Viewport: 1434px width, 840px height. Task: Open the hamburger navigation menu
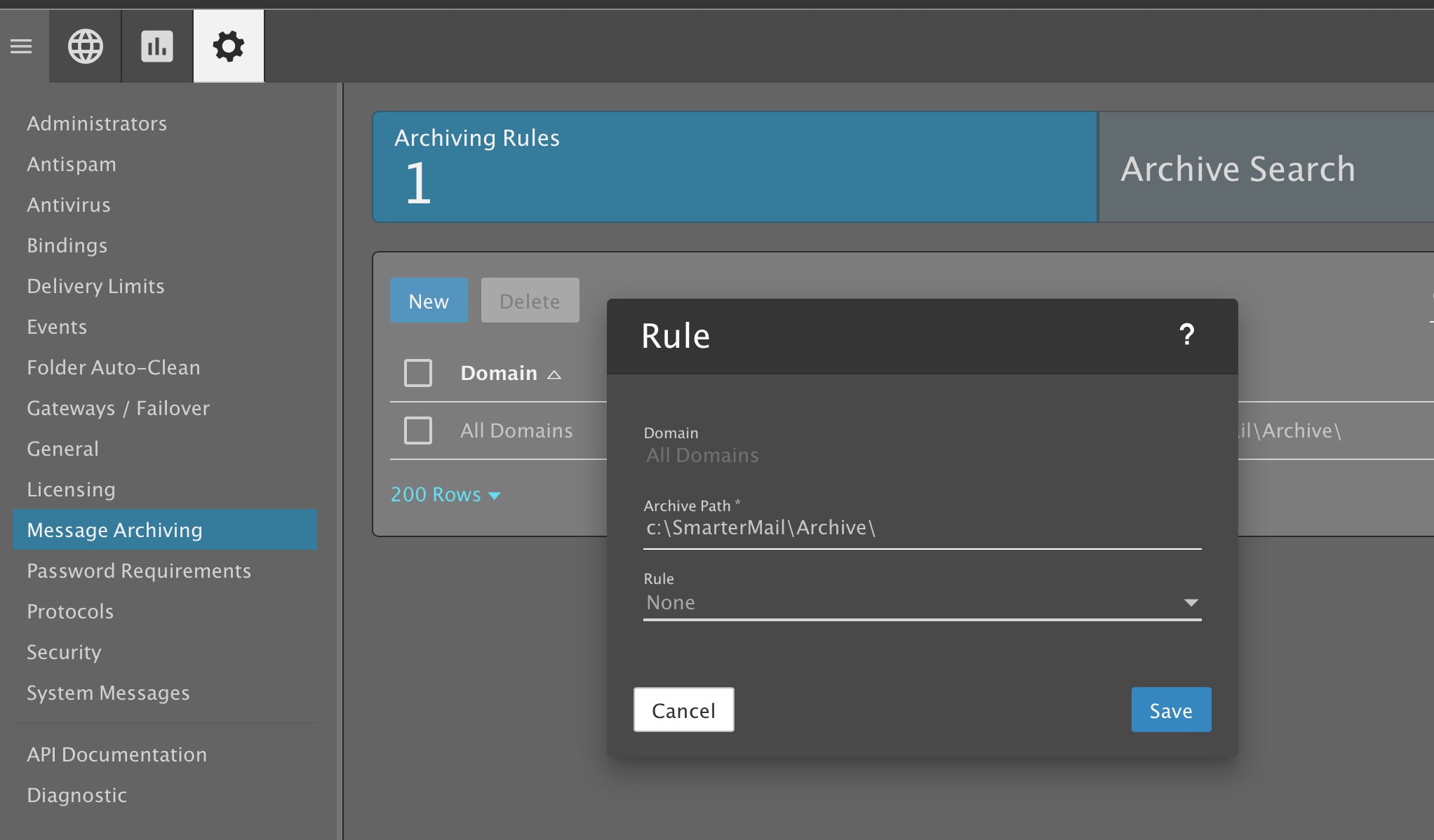point(21,46)
